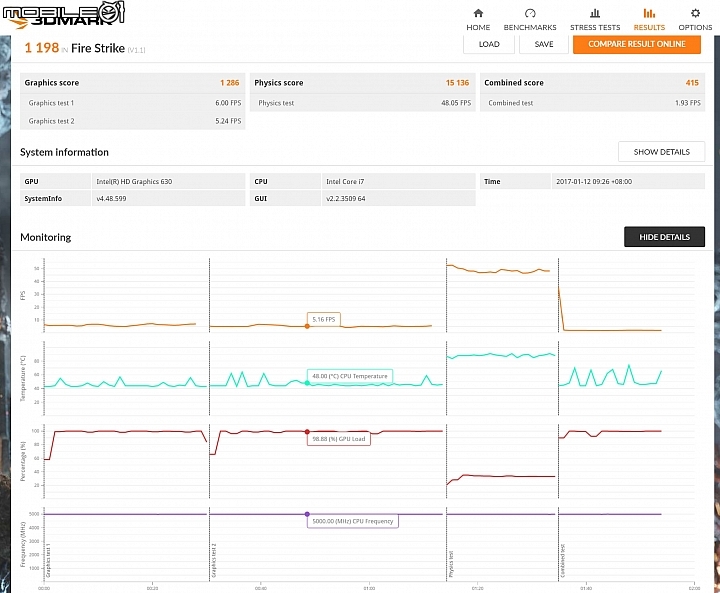Click the Graphics score value 1 286
The image size is (720, 593).
pos(230,83)
